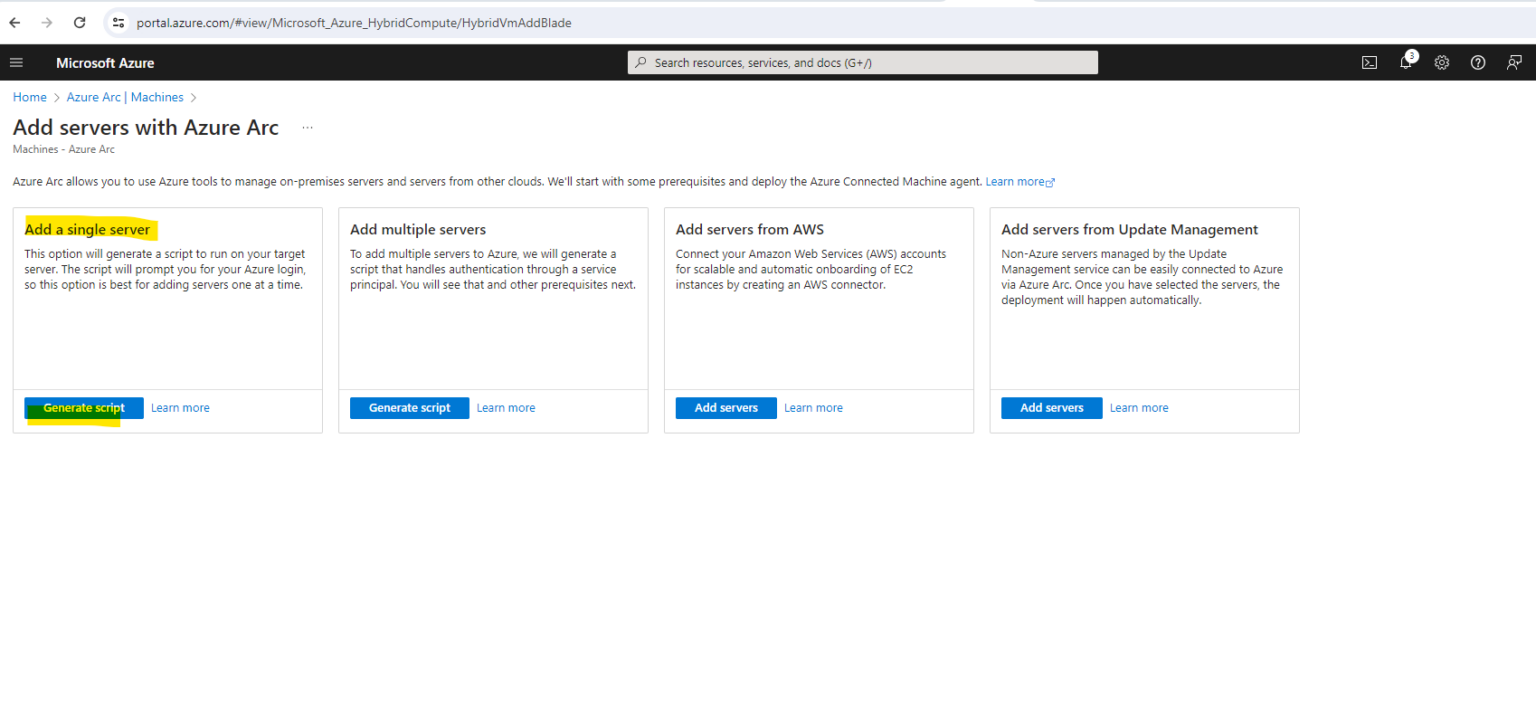1536x724 pixels.
Task: Open the Azure portal hamburger menu
Action: pos(16,63)
